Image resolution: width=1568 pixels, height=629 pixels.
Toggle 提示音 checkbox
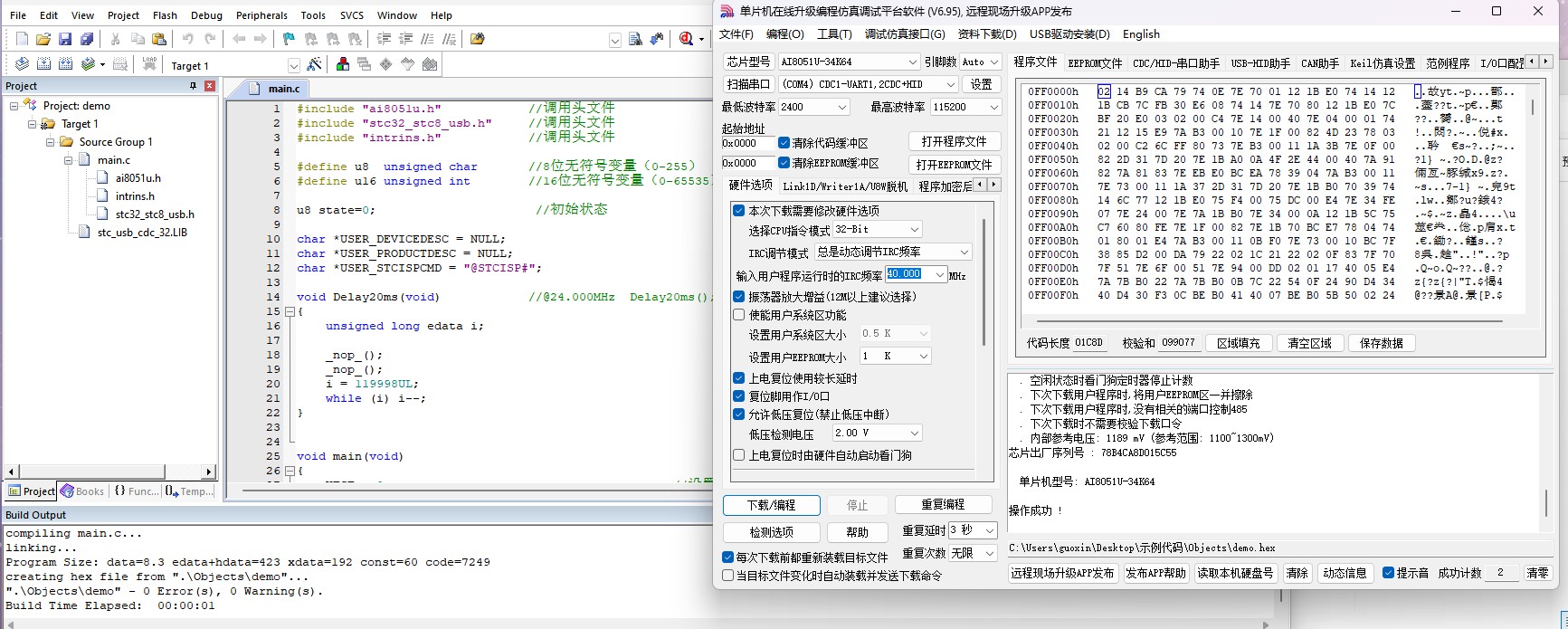(1388, 573)
